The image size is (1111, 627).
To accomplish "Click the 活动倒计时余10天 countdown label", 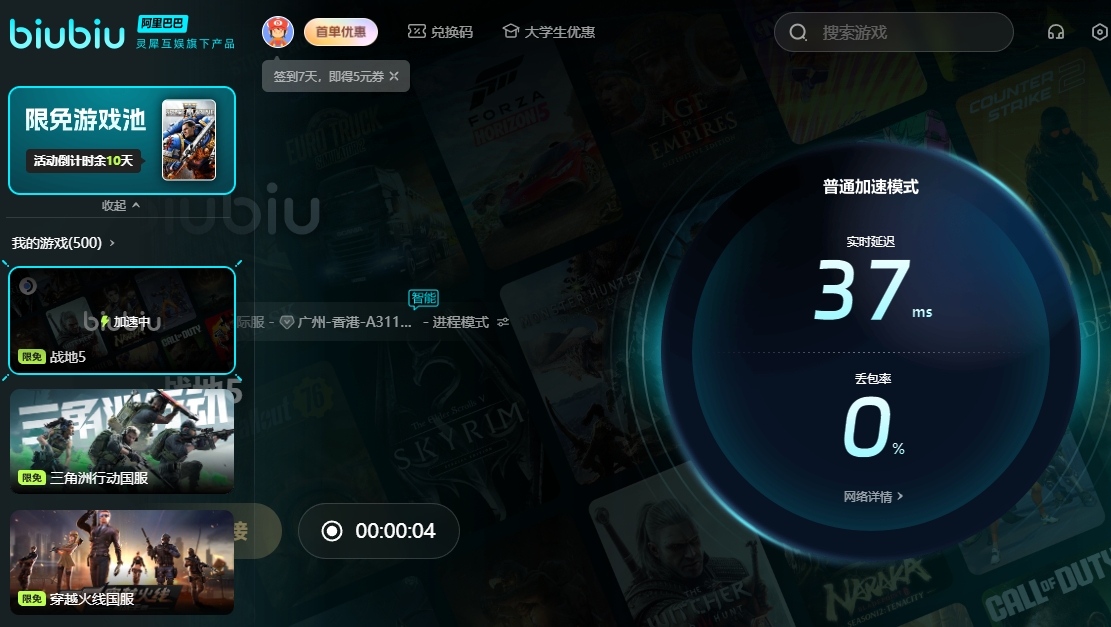I will 84,161.
